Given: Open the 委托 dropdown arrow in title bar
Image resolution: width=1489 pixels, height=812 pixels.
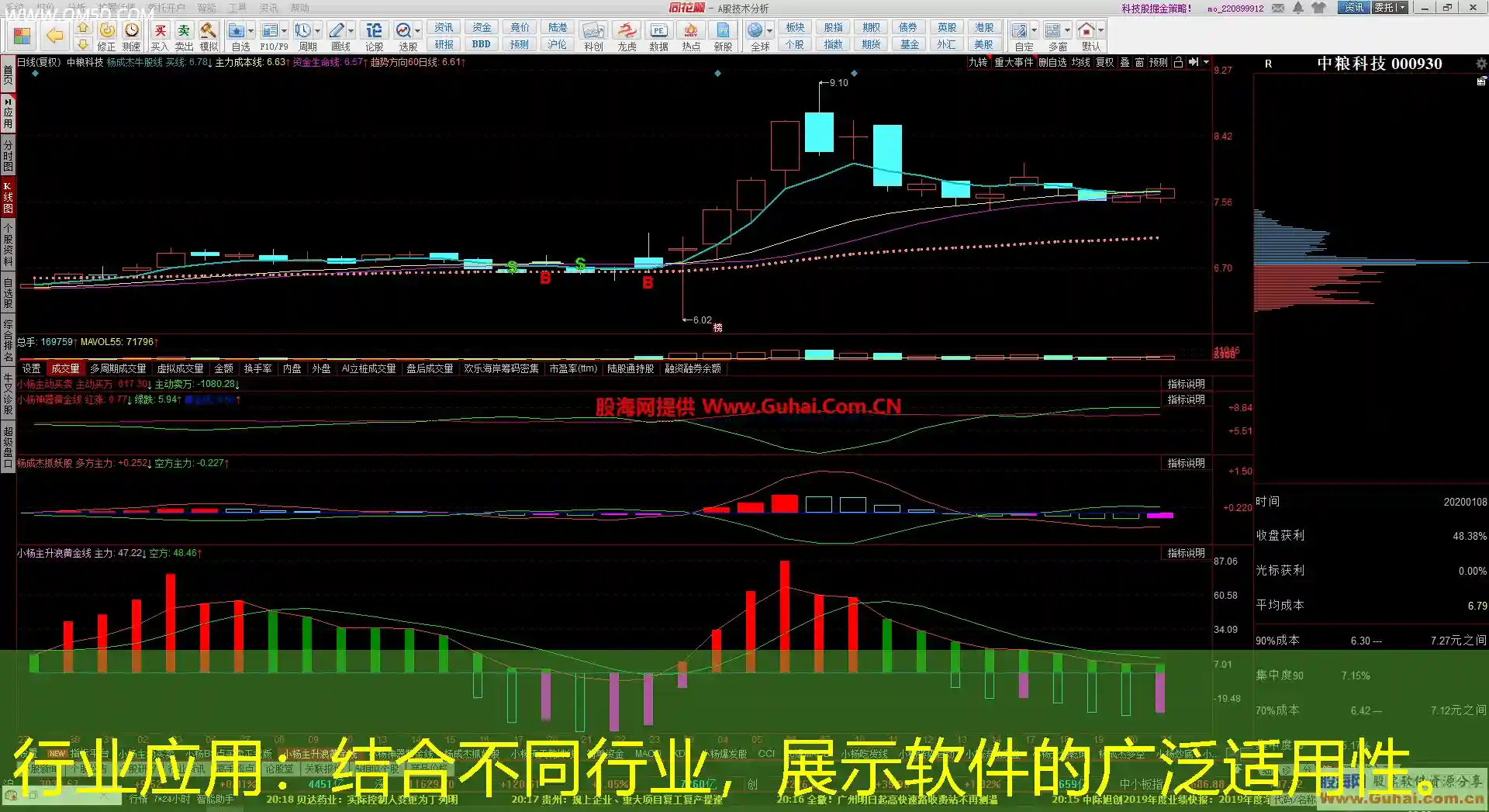Looking at the screenshot, I should tap(1402, 8).
